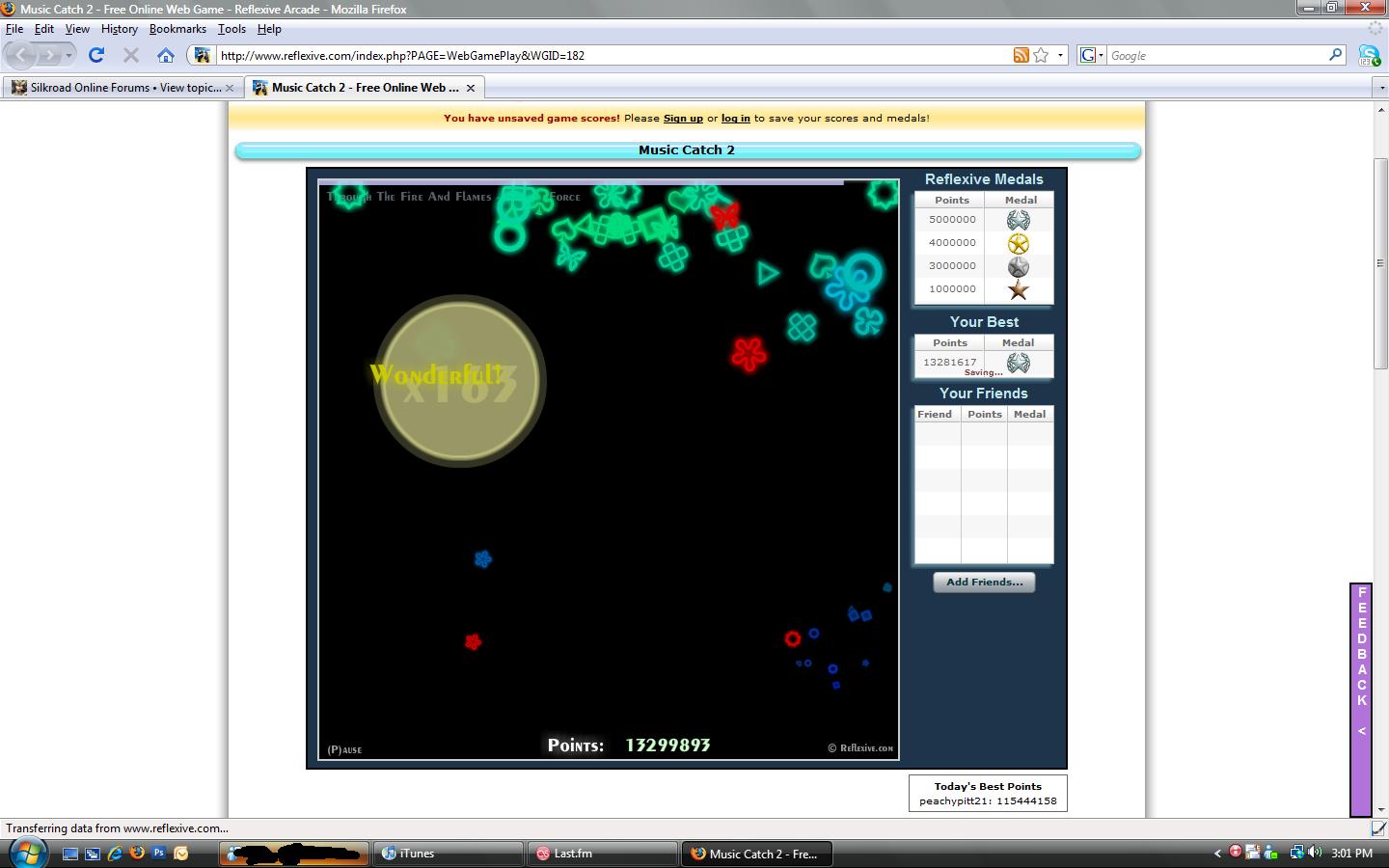Show hidden tray icons with the chevron
Viewport: 1389px width, 868px height.
1217,853
